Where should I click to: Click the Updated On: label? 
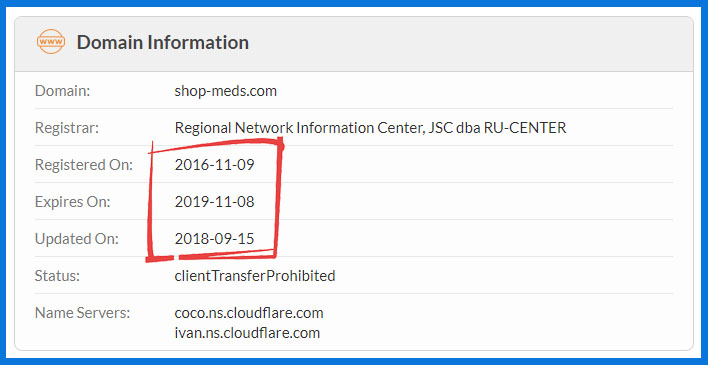pyautogui.click(x=76, y=239)
